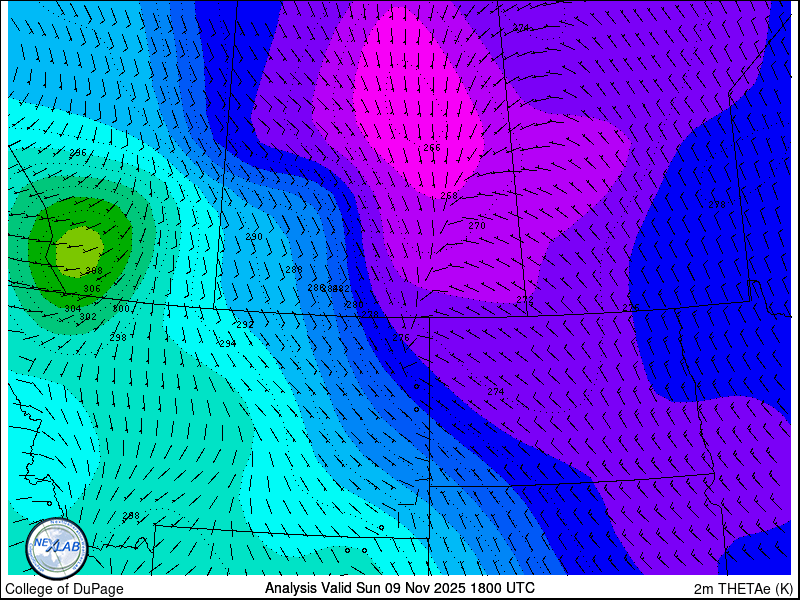Image resolution: width=800 pixels, height=600 pixels.
Task: Click the 'Analysis Valid Sun 09 Nov 2025 1800 UTC' caption
Action: click(x=399, y=588)
